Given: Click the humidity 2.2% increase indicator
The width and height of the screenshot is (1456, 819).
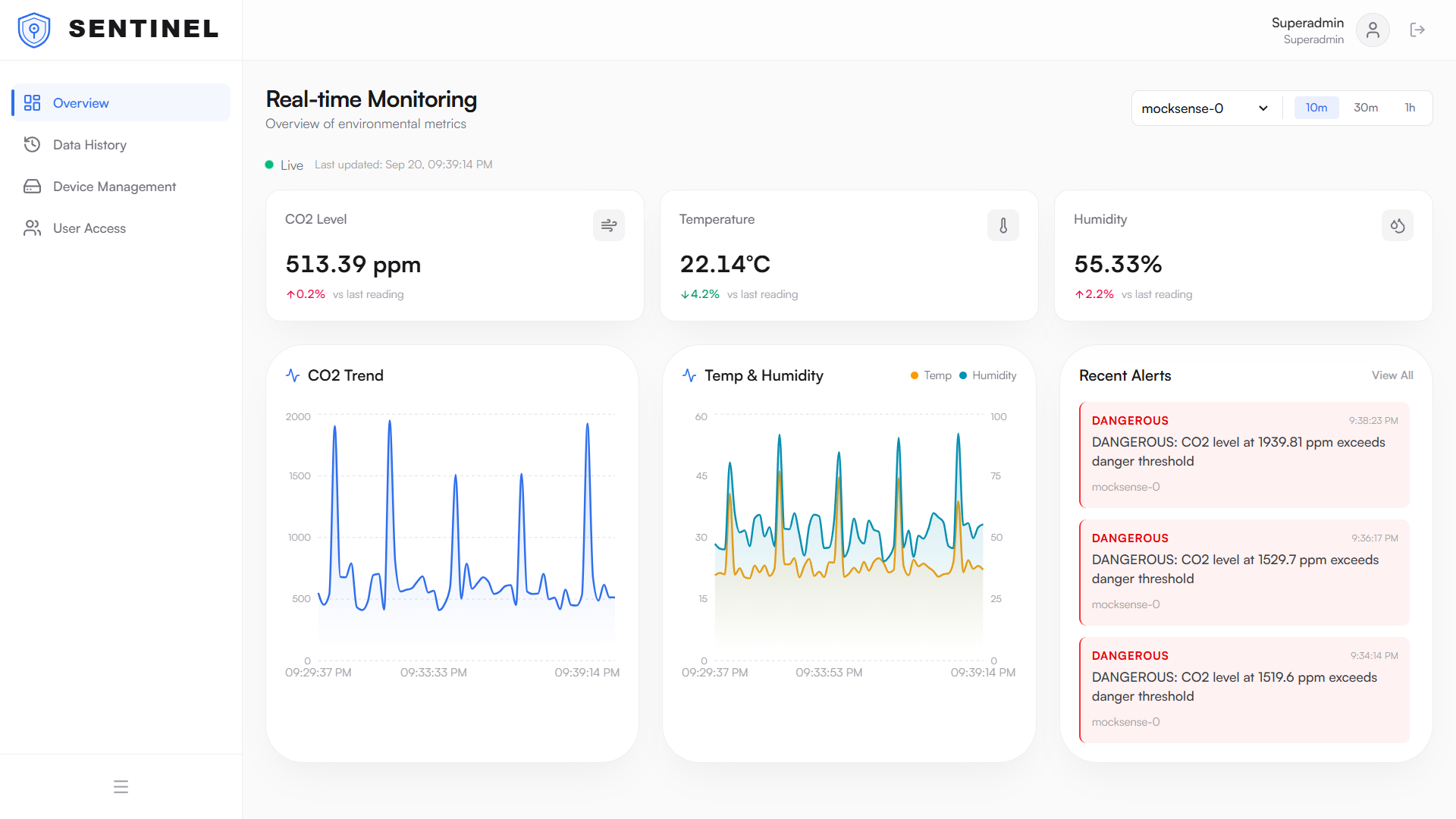Looking at the screenshot, I should pos(1094,294).
